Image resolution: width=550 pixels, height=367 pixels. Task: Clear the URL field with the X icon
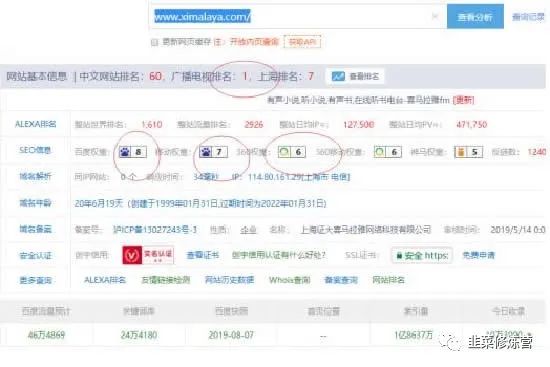[435, 16]
